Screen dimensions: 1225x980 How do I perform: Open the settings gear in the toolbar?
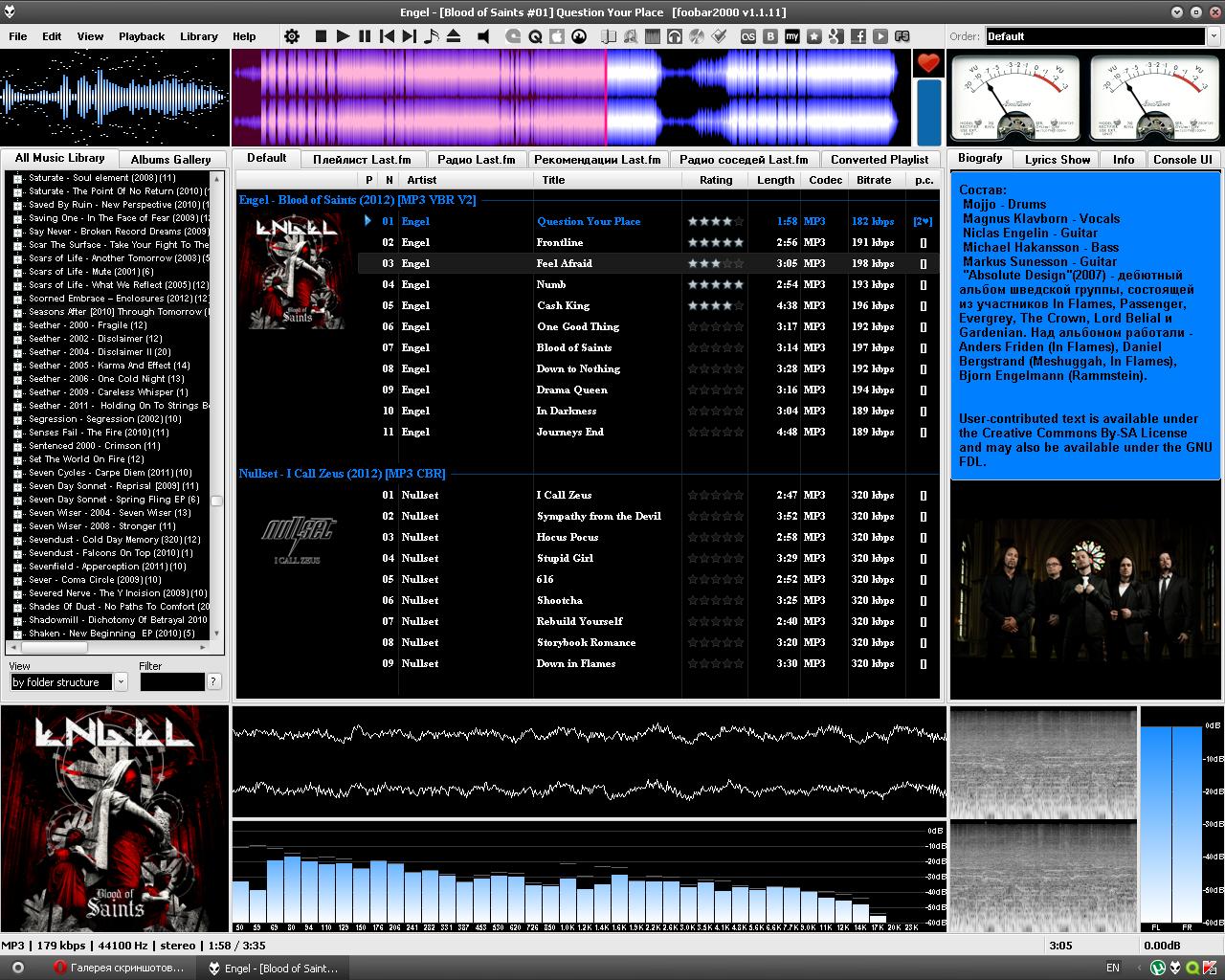292,36
